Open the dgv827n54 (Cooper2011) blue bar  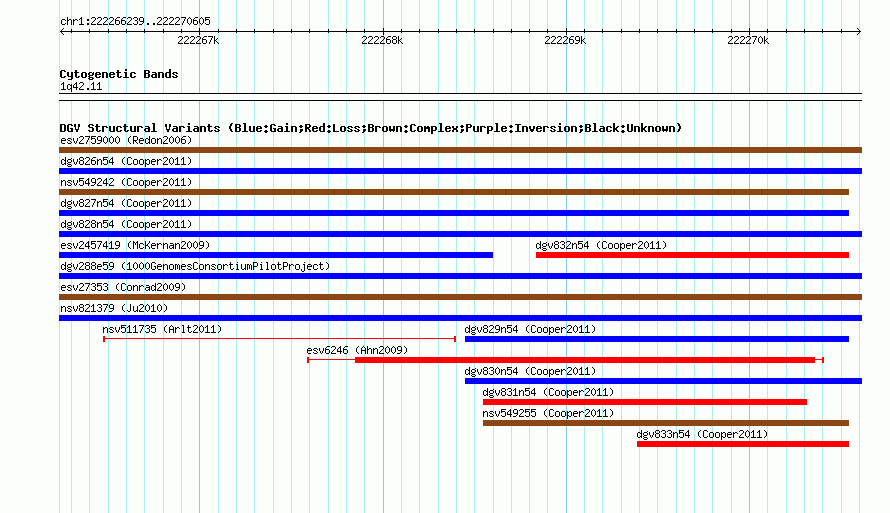(x=454, y=213)
